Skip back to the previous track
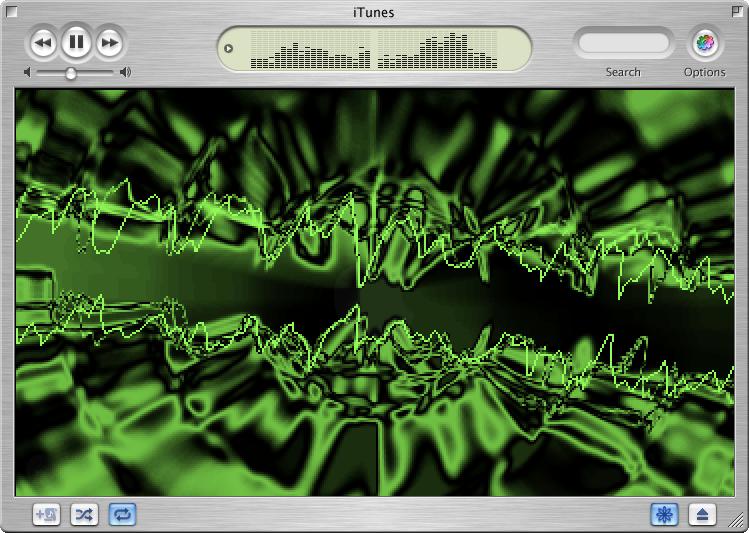This screenshot has width=749, height=533. pyautogui.click(x=43, y=43)
